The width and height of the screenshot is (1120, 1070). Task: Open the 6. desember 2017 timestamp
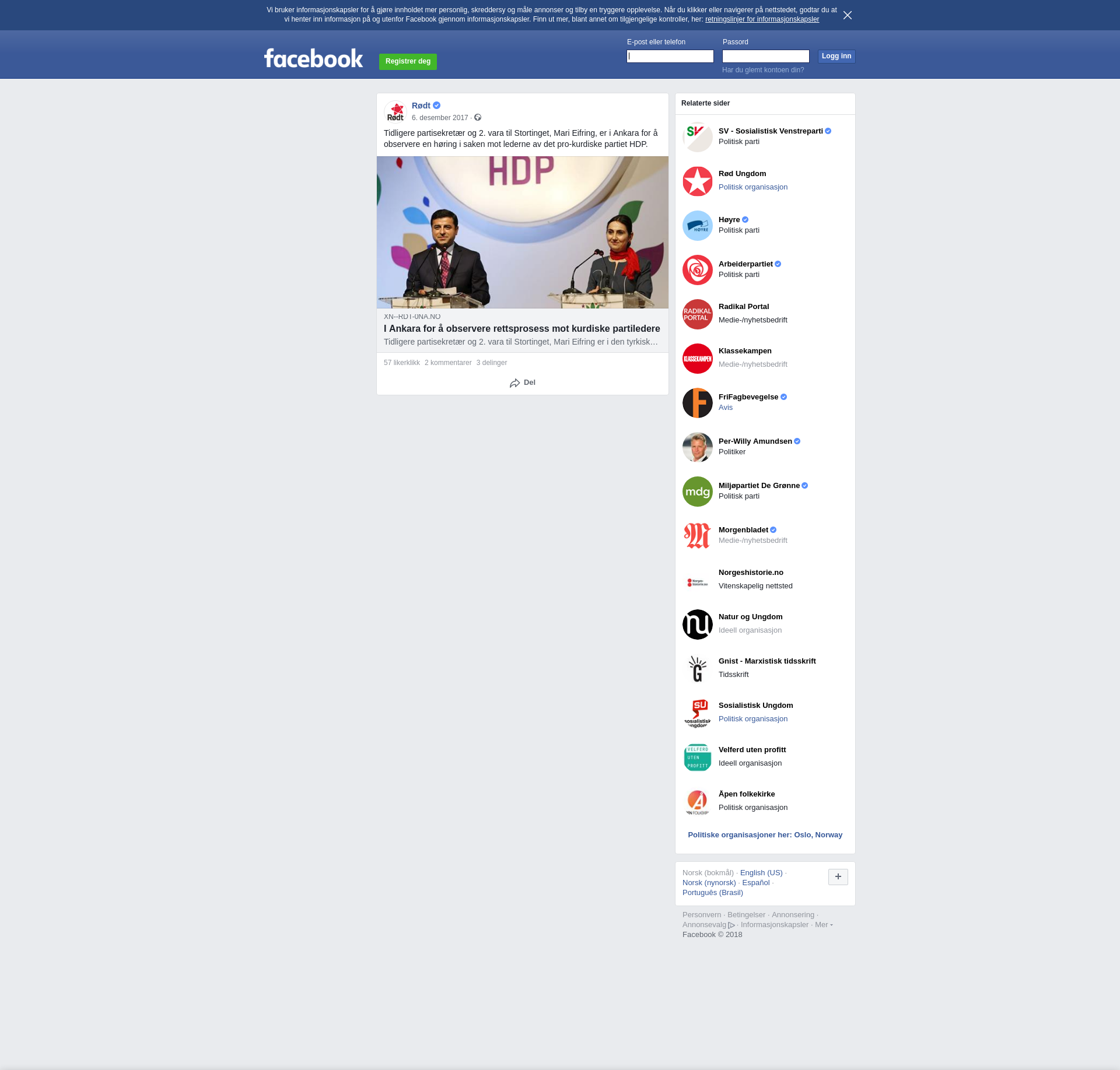pyautogui.click(x=440, y=118)
